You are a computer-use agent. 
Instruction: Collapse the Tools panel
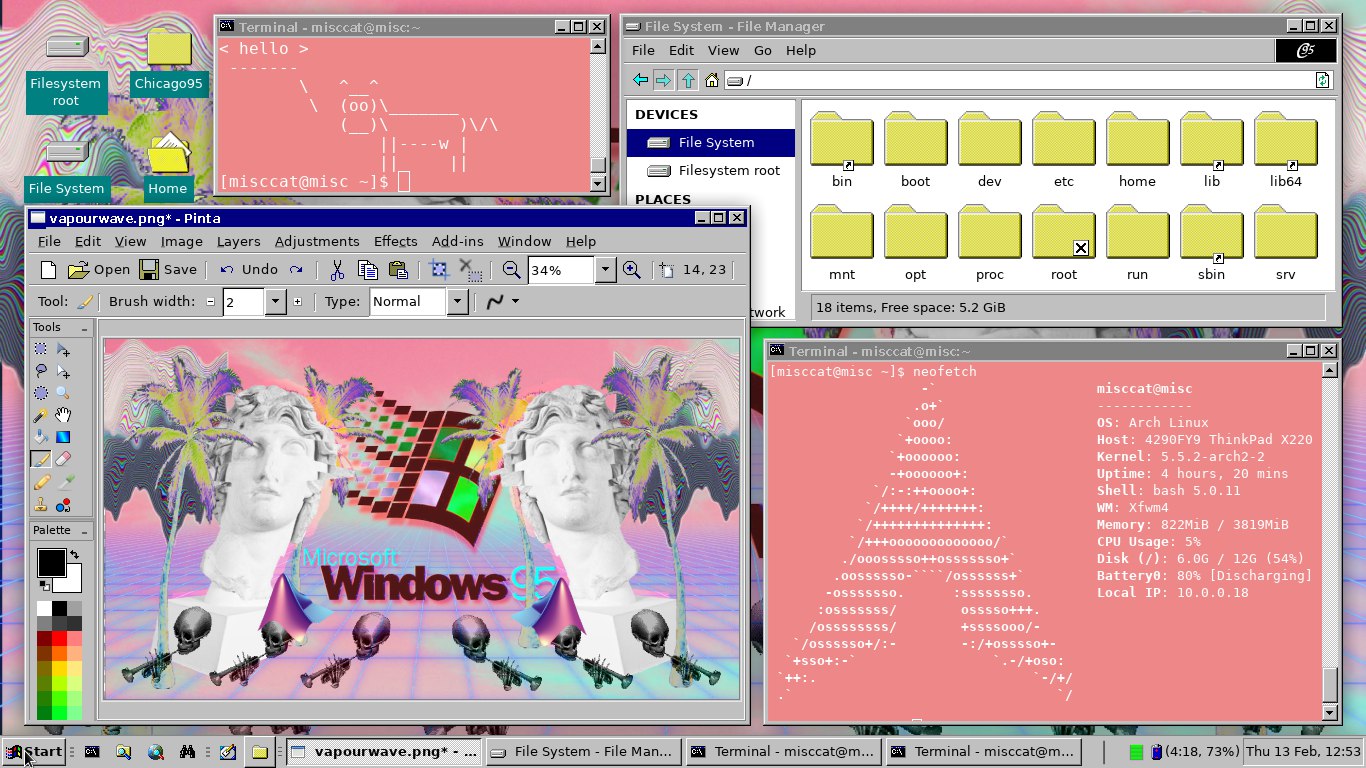click(x=84, y=328)
